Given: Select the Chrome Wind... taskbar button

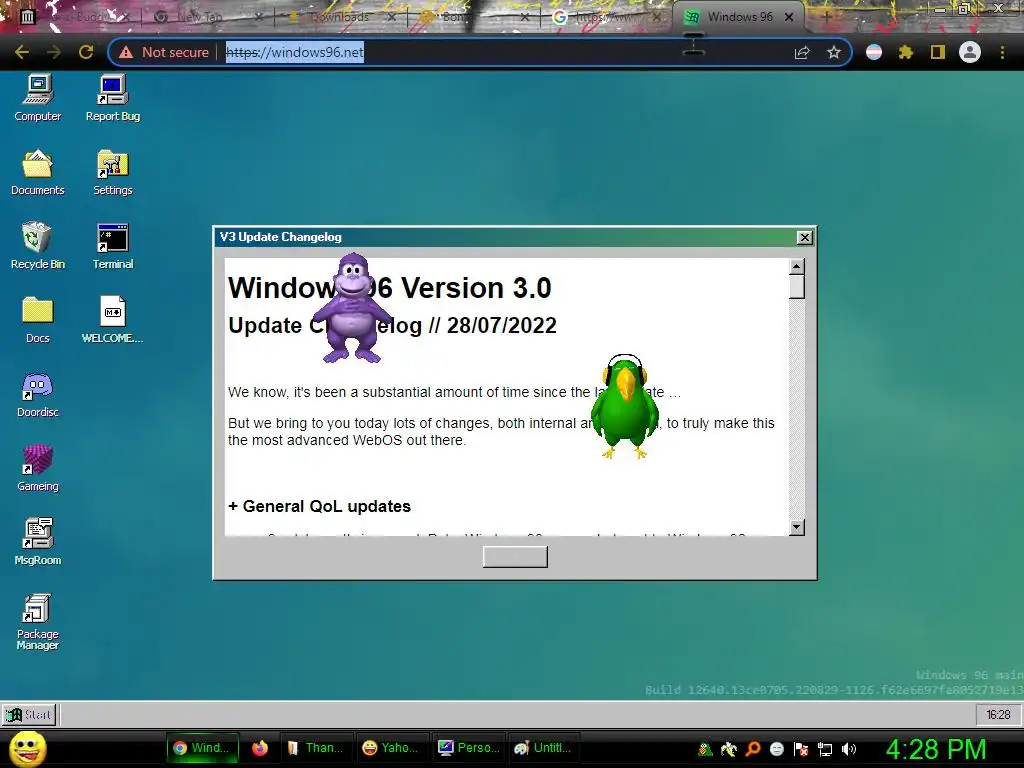Looking at the screenshot, I should coord(202,748).
